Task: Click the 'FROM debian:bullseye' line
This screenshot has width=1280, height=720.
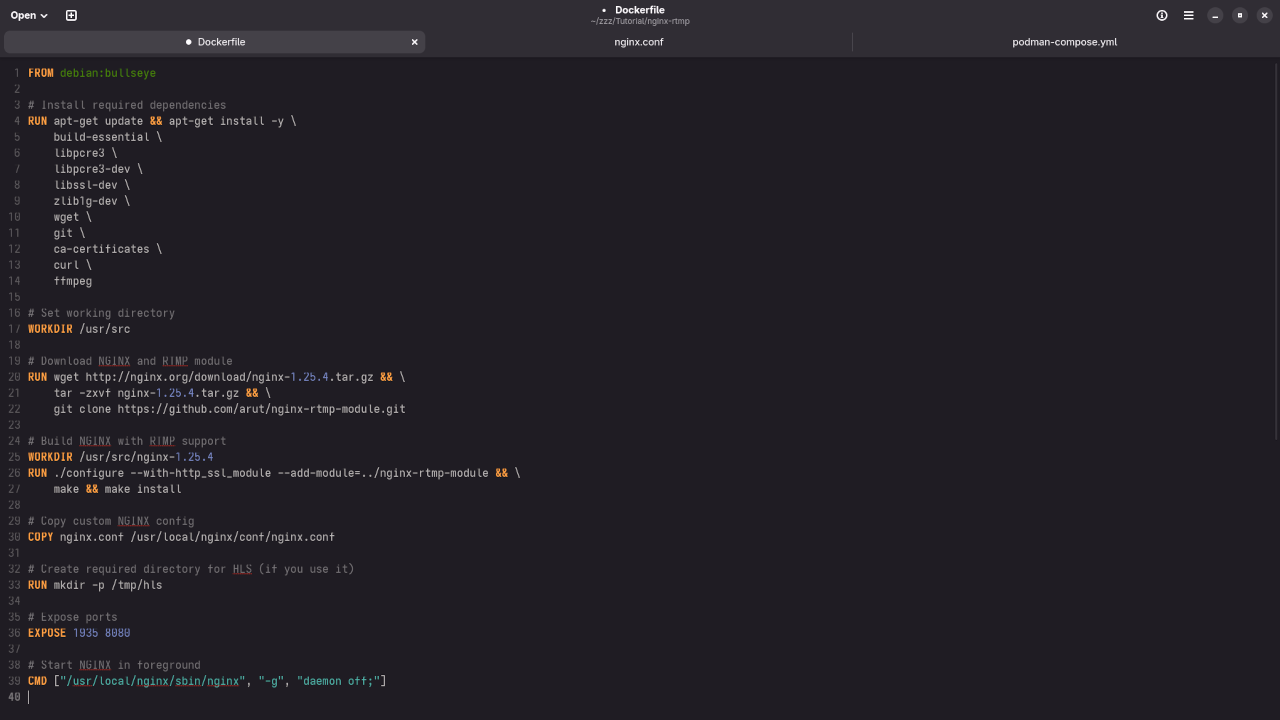Action: click(92, 73)
